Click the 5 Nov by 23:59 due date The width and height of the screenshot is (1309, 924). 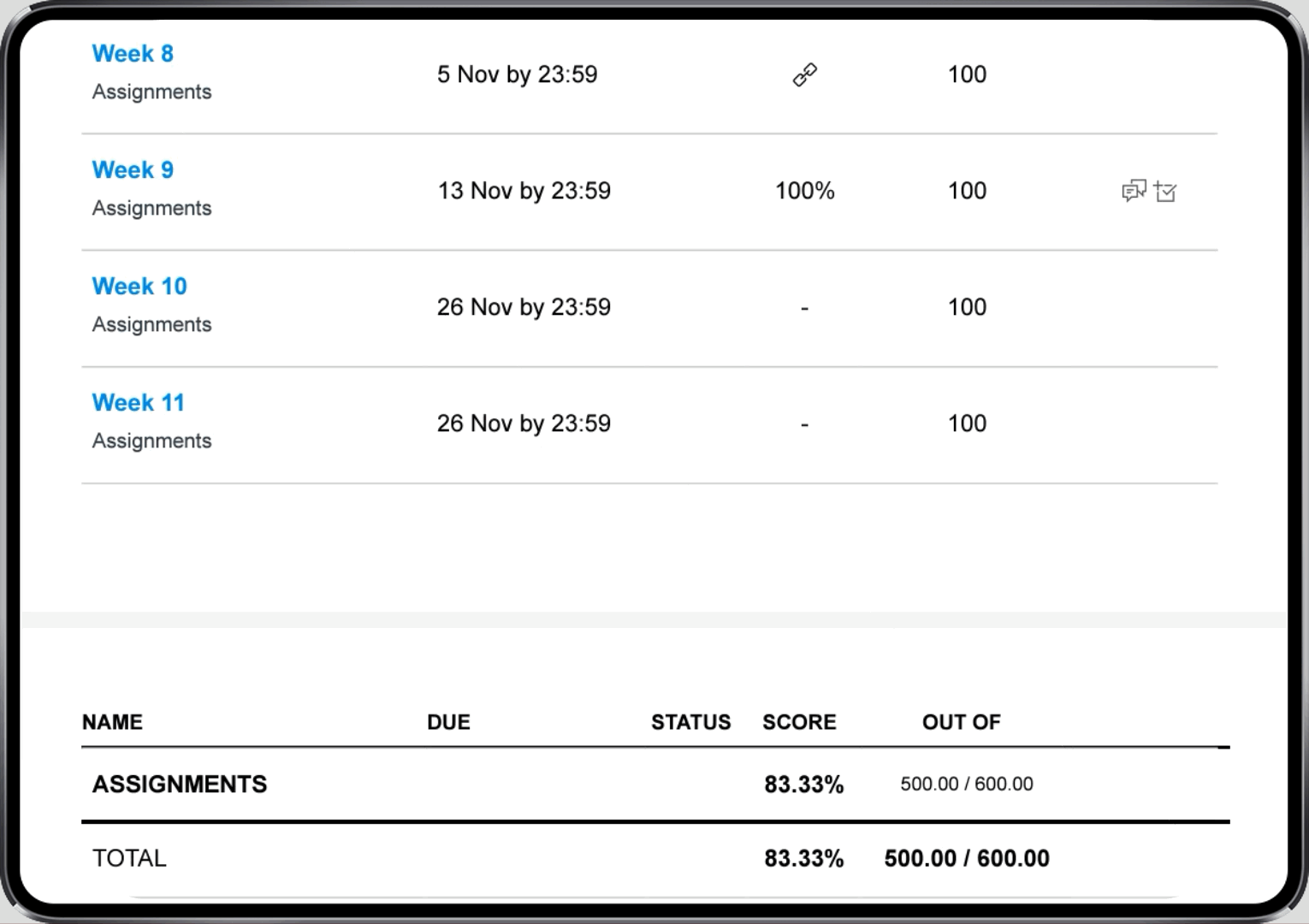point(517,74)
